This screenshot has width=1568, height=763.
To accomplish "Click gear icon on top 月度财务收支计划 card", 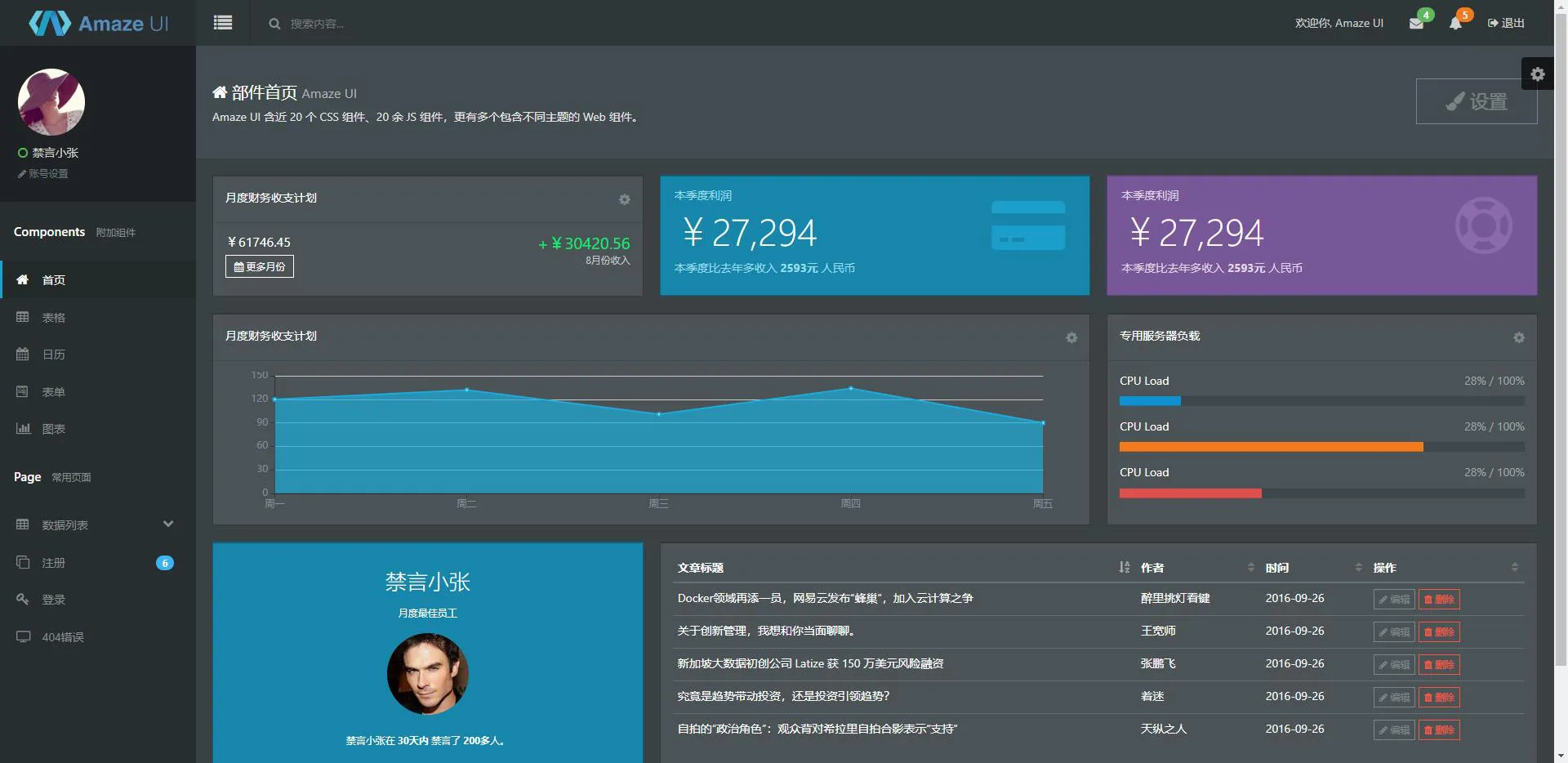I will 624,199.
